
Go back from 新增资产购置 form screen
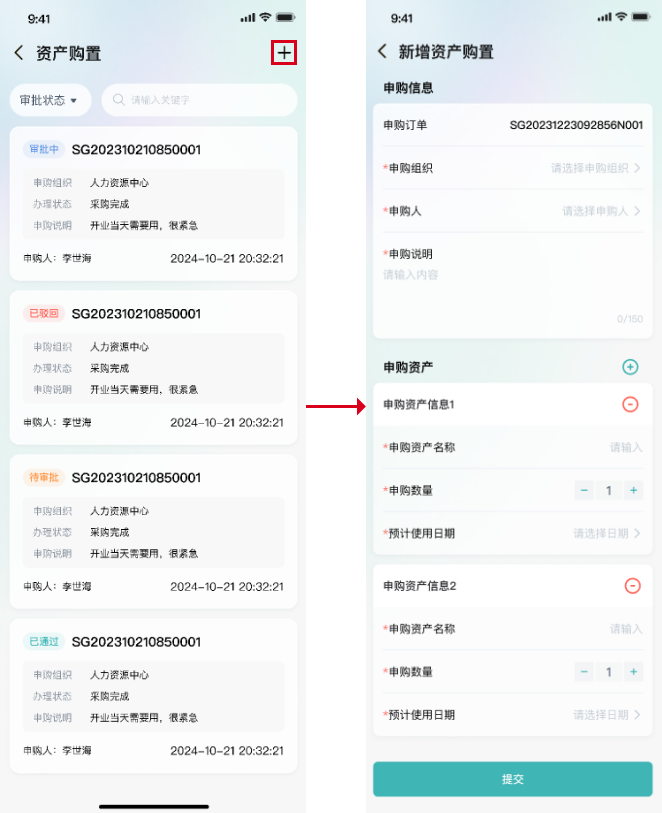point(382,52)
